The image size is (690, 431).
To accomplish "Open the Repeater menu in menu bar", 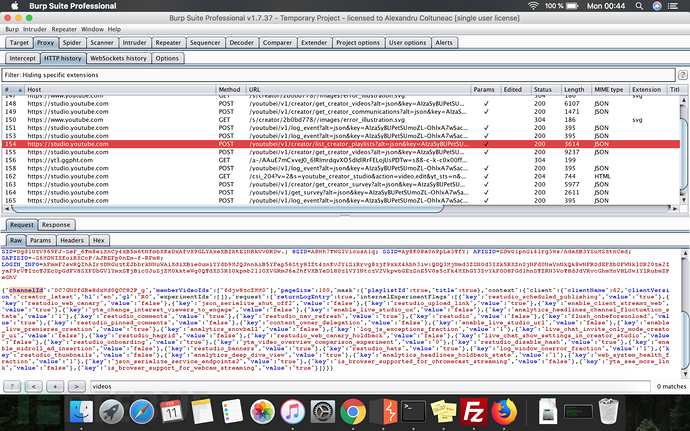I will click(x=64, y=29).
